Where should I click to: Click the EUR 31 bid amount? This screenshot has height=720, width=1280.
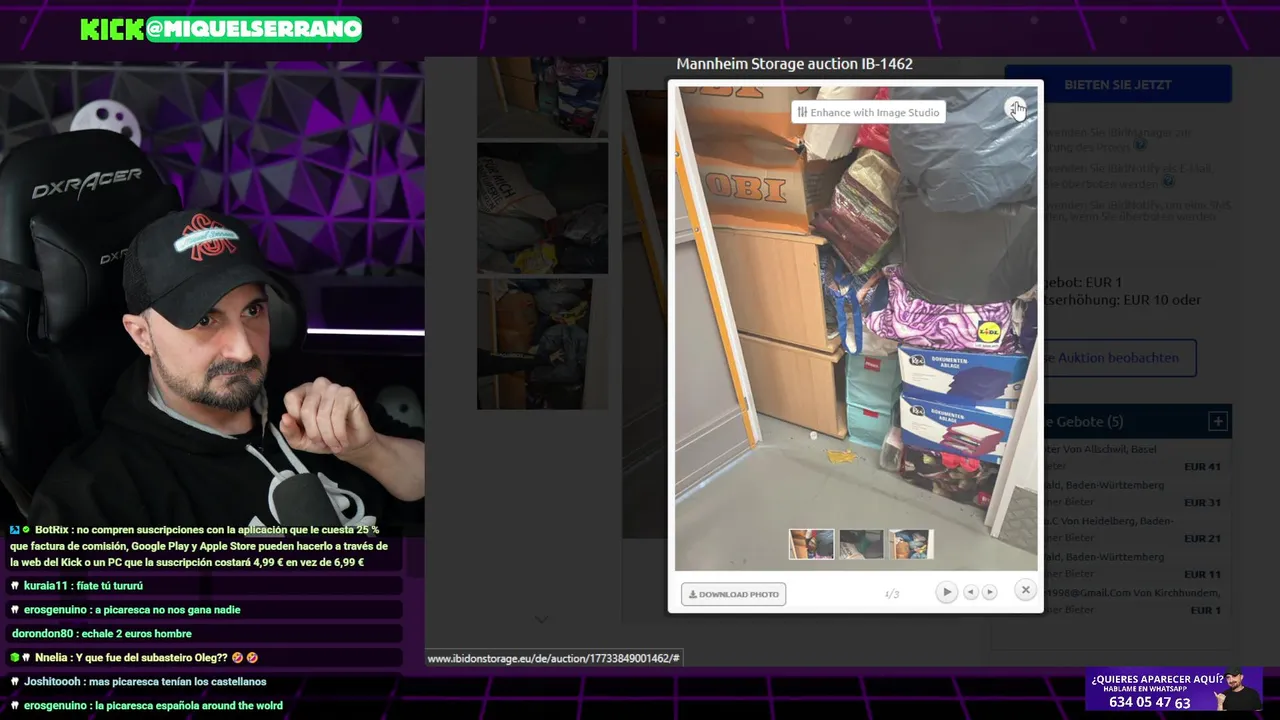pos(1202,503)
